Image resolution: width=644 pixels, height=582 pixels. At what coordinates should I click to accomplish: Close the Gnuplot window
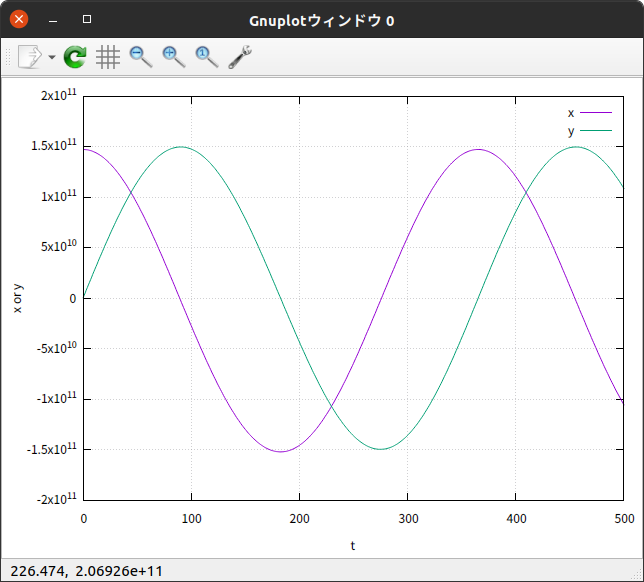pos(19,19)
